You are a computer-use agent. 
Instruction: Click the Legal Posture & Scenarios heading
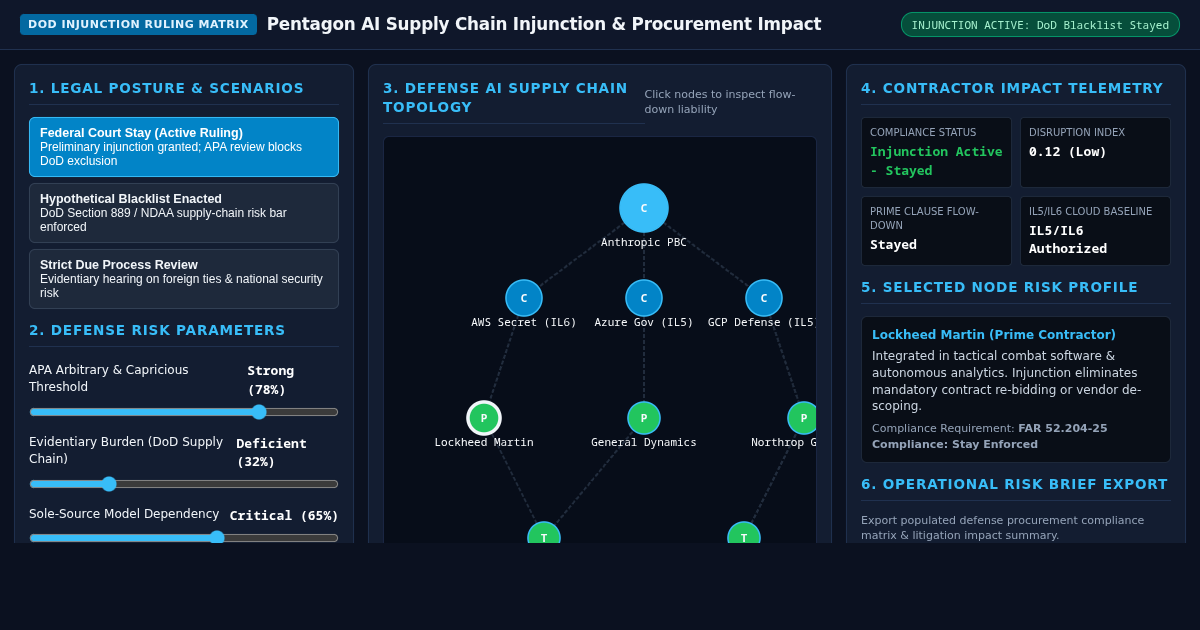click(167, 88)
